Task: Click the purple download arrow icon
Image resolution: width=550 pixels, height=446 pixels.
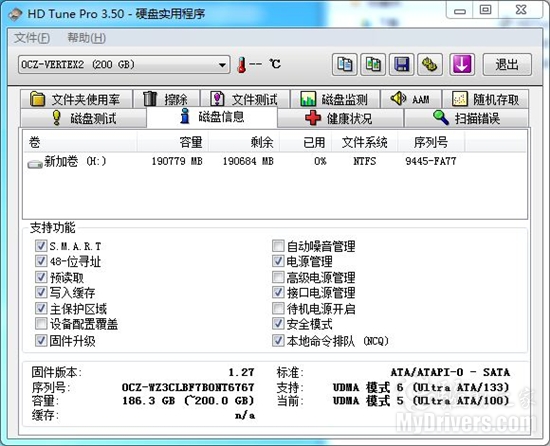Action: (462, 65)
